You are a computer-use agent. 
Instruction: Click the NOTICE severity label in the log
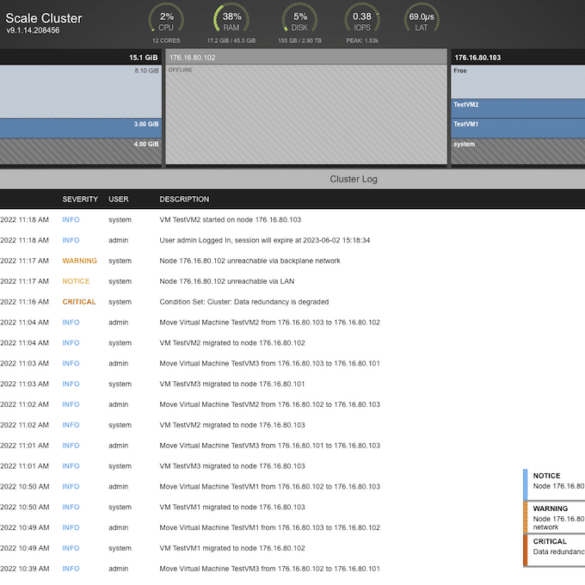click(76, 281)
